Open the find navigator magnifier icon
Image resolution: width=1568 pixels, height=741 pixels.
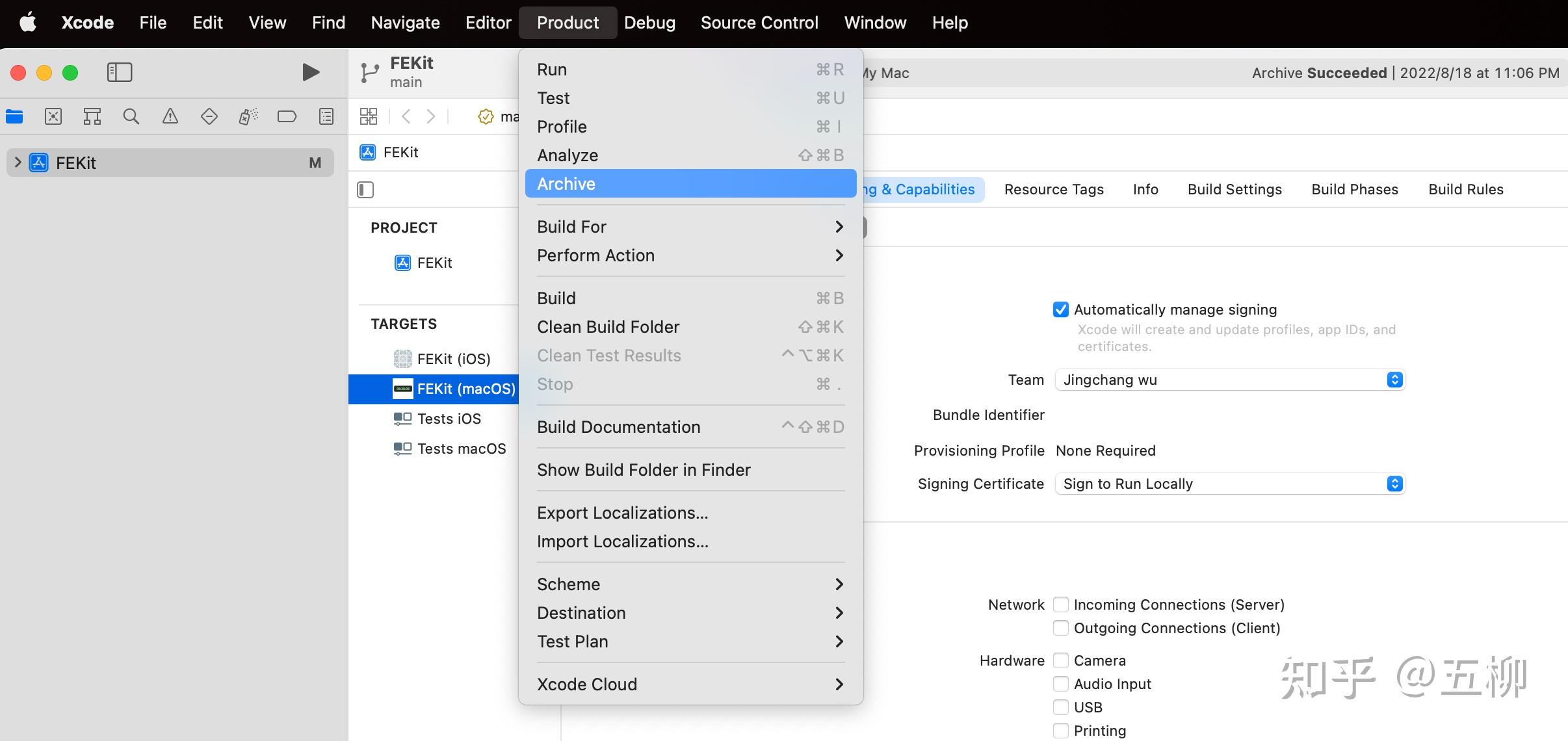tap(131, 116)
